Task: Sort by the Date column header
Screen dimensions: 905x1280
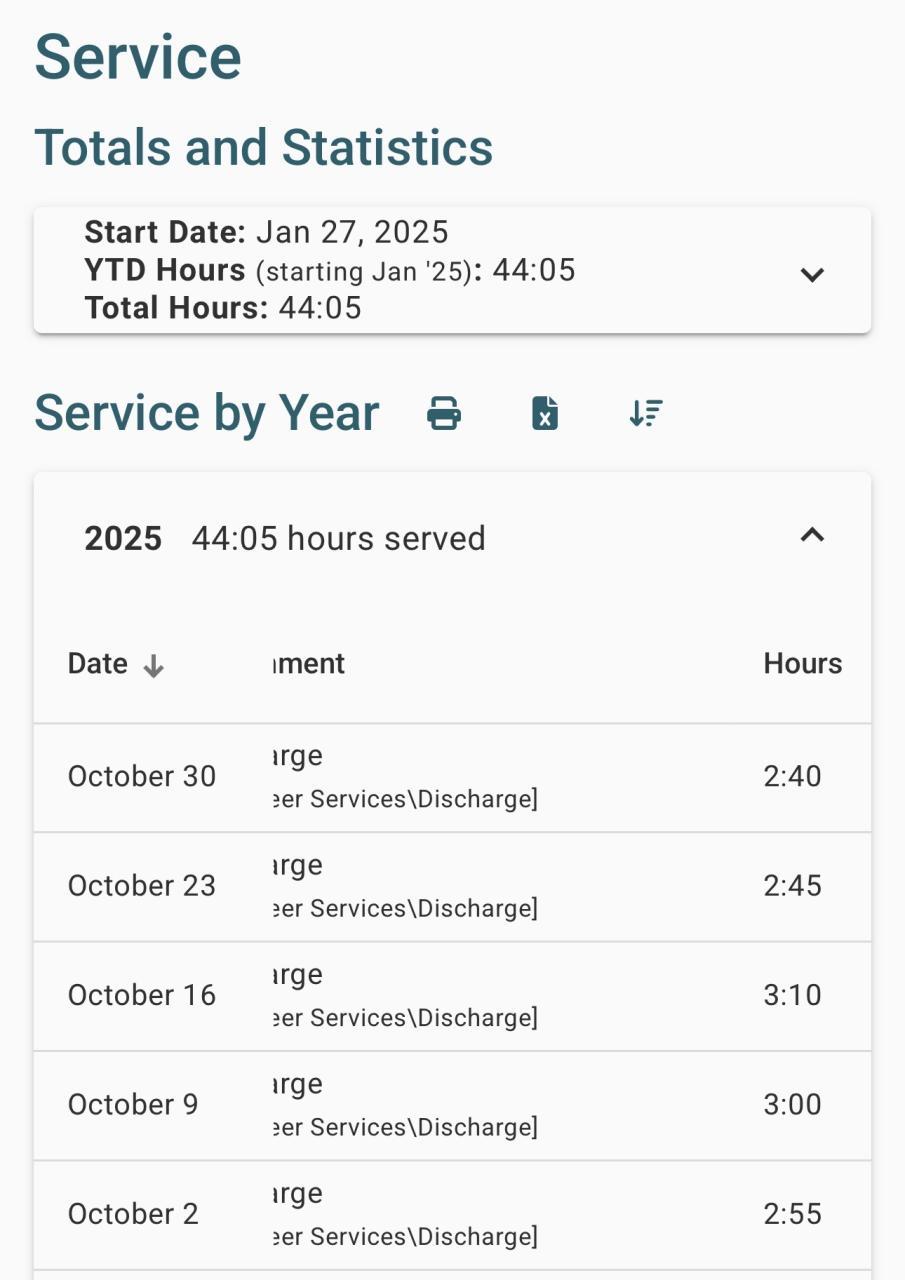Action: 98,664
